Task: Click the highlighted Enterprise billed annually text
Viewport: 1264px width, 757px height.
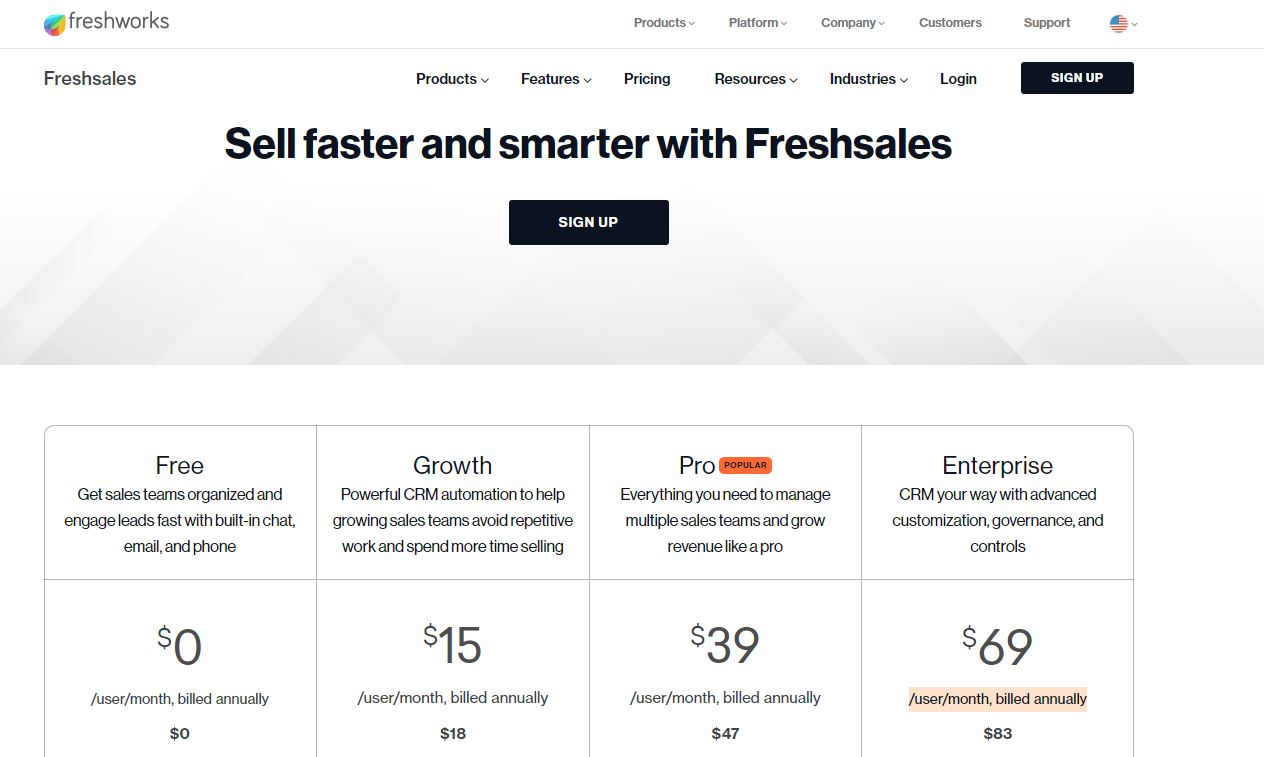Action: [997, 699]
